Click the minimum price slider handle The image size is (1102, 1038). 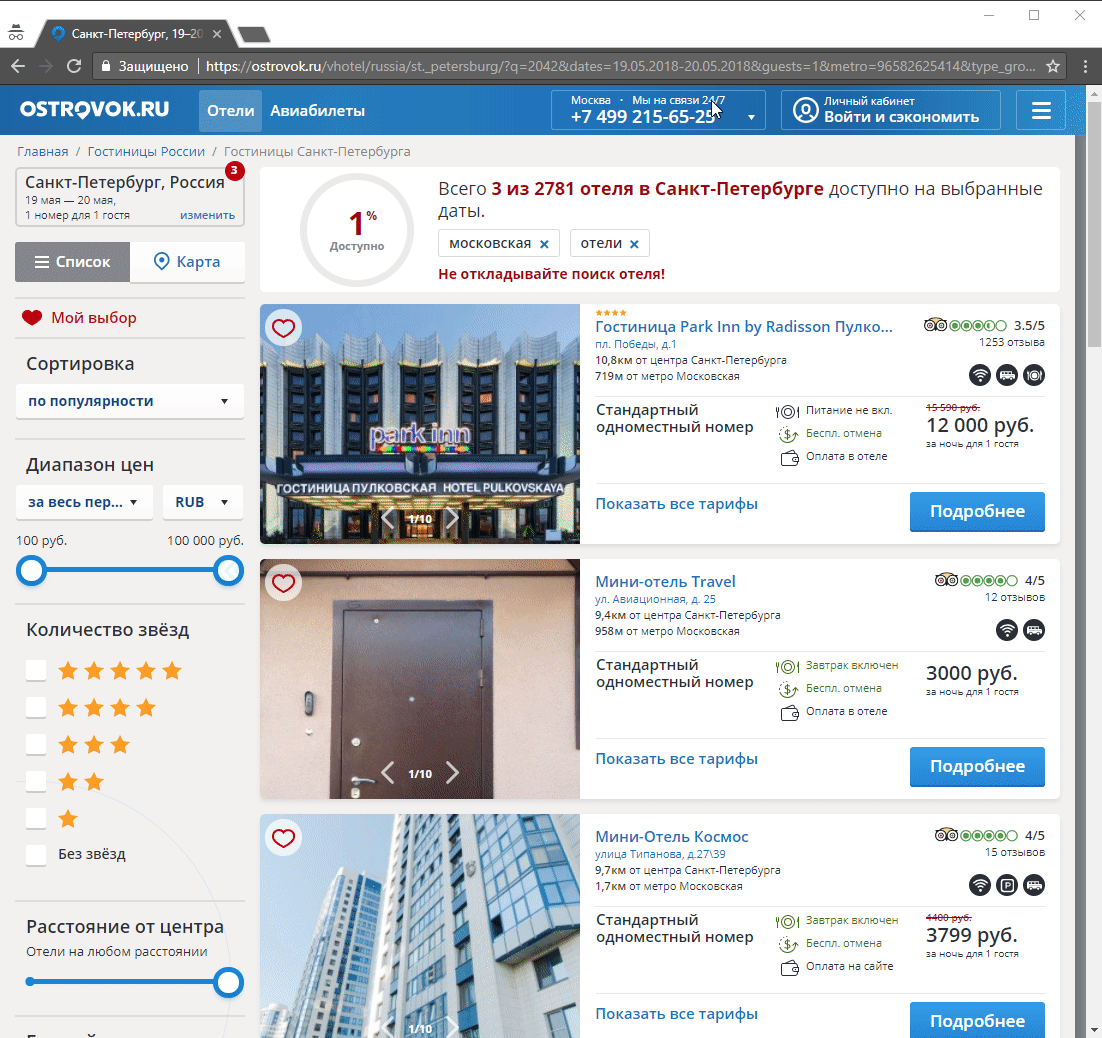(x=32, y=571)
